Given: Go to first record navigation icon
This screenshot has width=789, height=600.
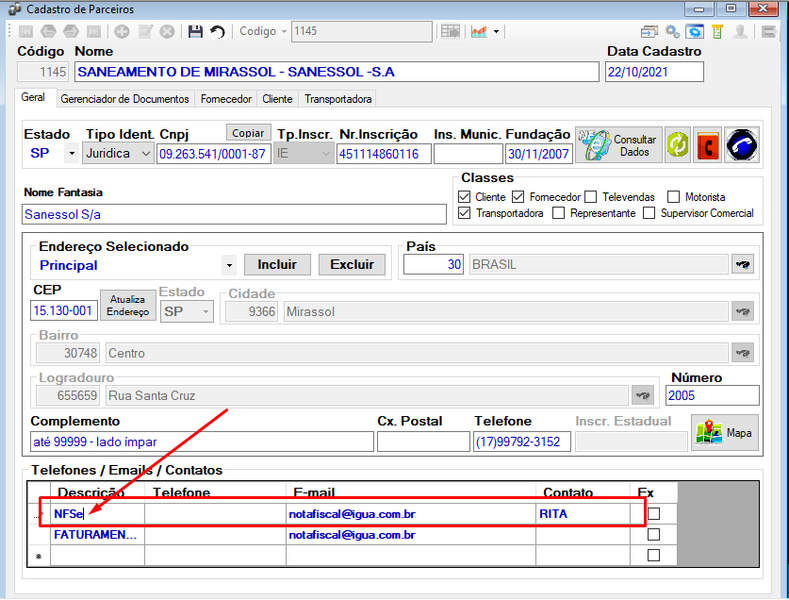Looking at the screenshot, I should click(26, 32).
